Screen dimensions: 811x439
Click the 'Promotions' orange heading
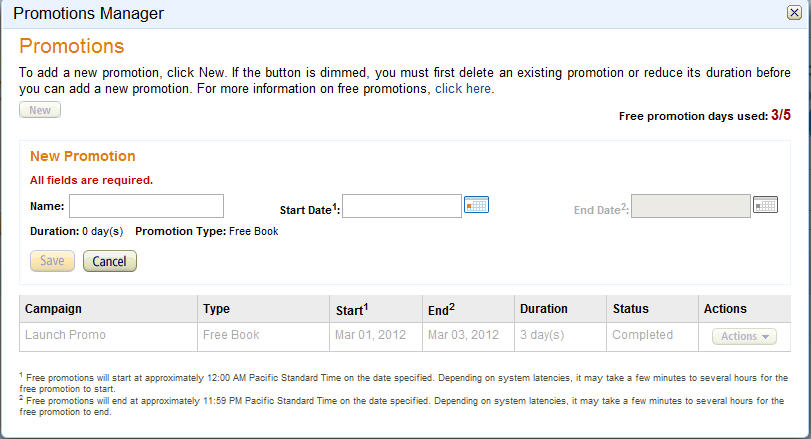click(72, 46)
